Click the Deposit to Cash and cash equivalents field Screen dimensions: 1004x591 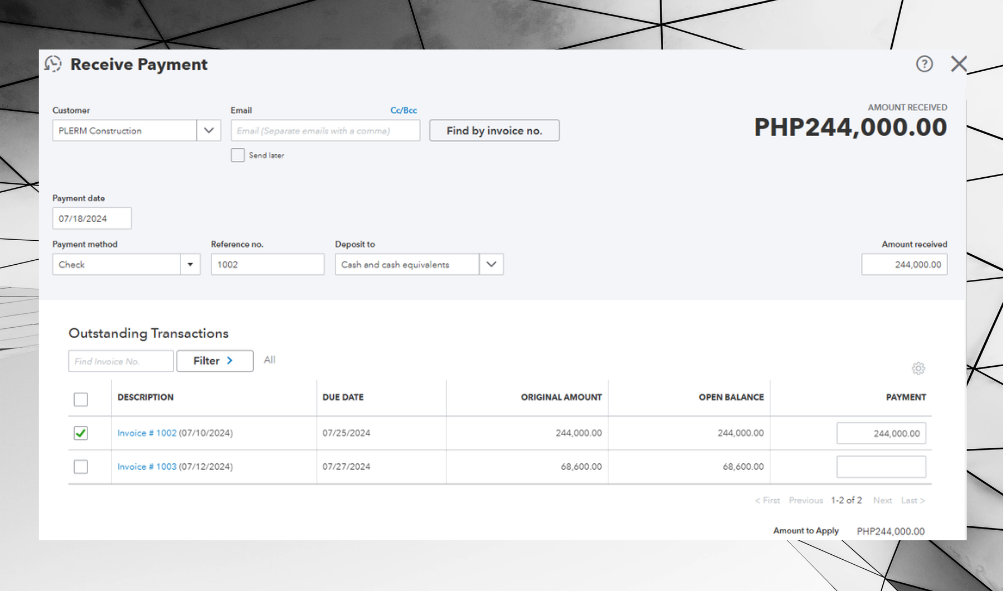pyautogui.click(x=407, y=264)
